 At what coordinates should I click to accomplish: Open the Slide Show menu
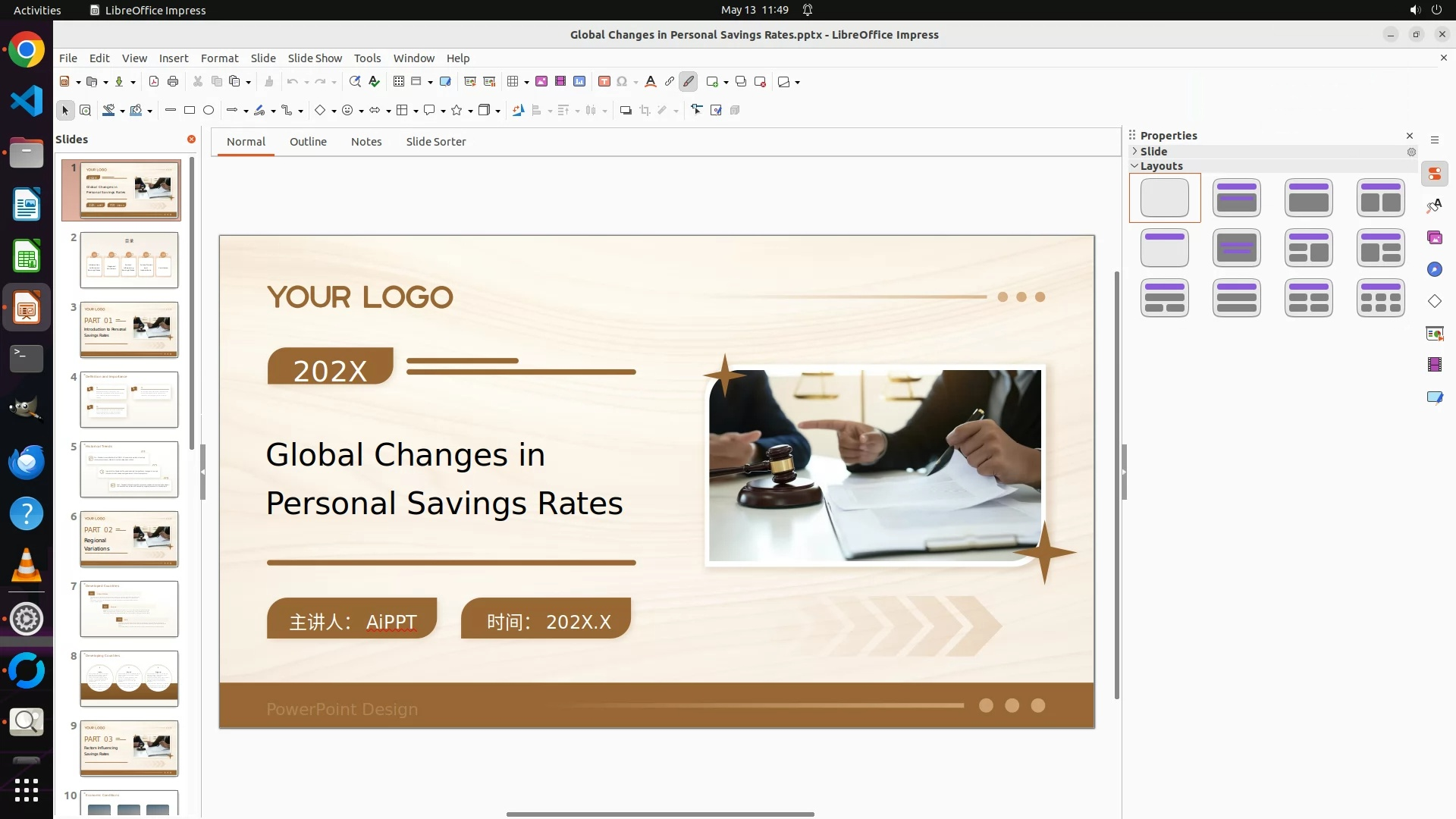[315, 58]
